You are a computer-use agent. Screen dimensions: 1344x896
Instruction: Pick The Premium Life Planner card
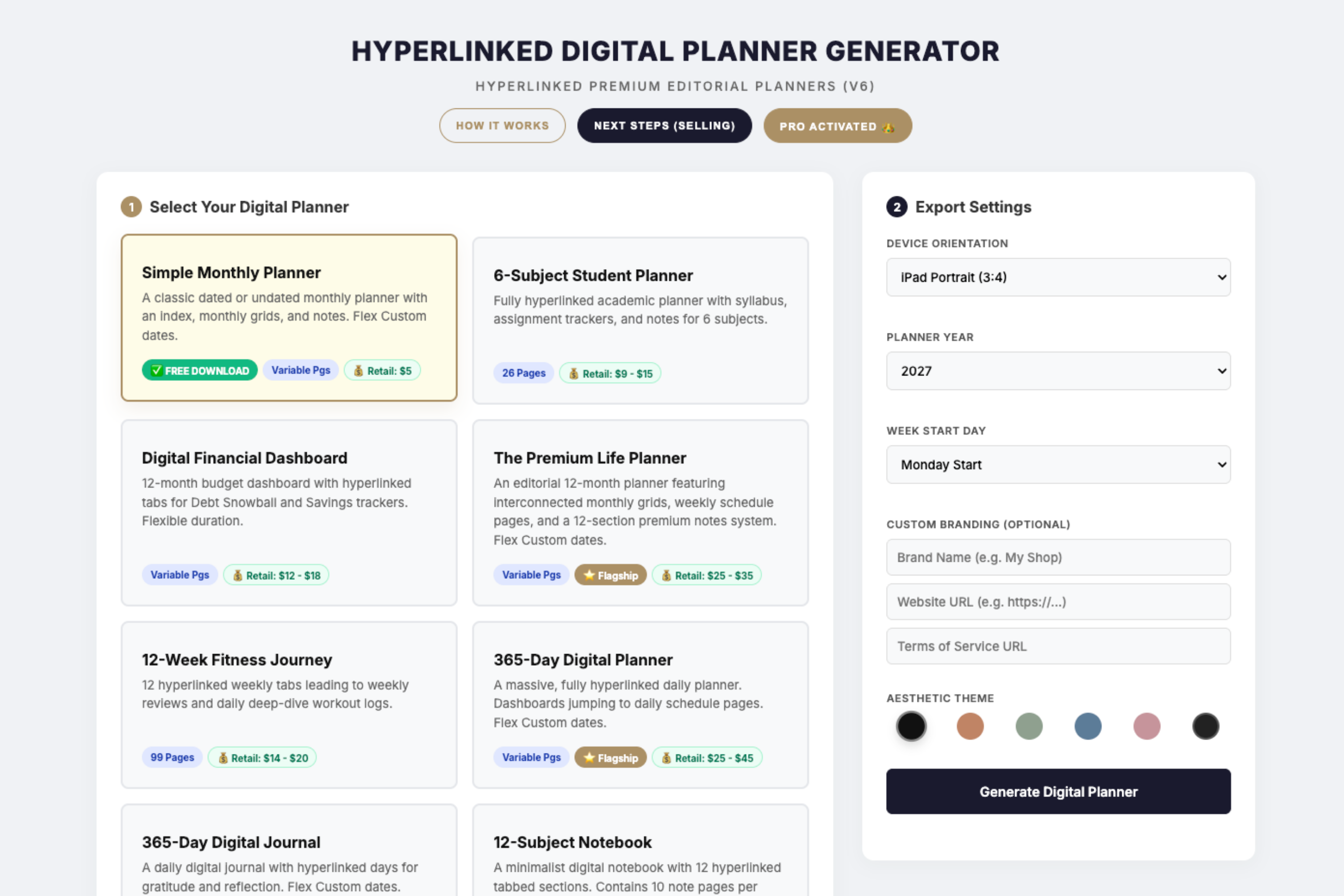point(641,513)
